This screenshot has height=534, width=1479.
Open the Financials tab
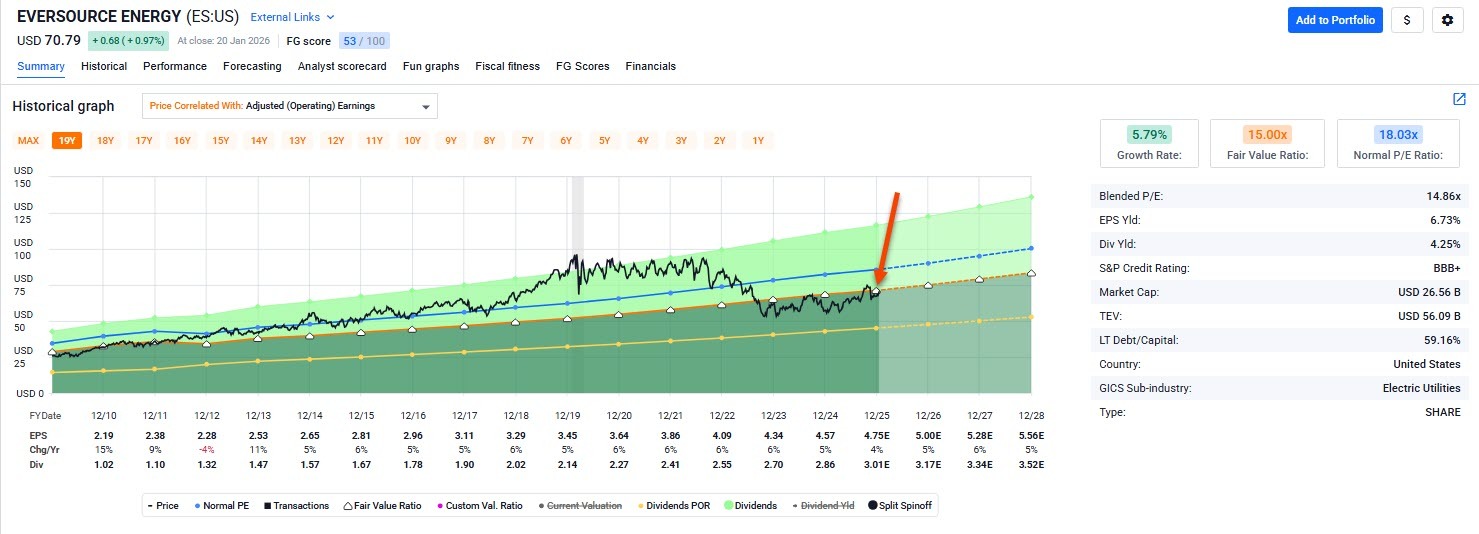[x=651, y=66]
